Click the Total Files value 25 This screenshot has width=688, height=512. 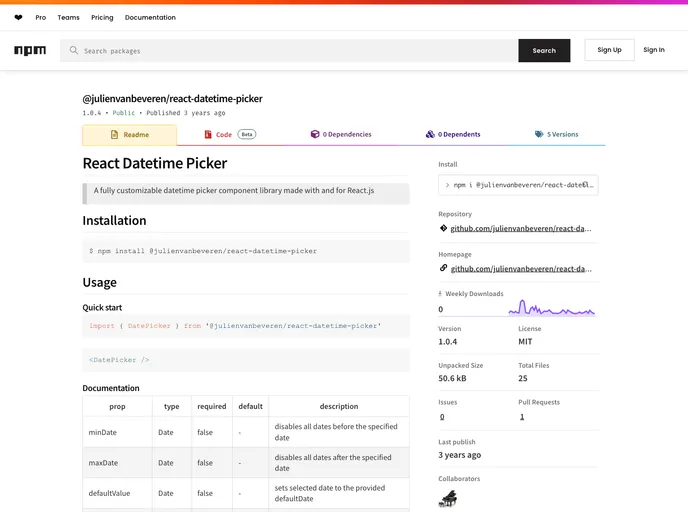point(523,378)
